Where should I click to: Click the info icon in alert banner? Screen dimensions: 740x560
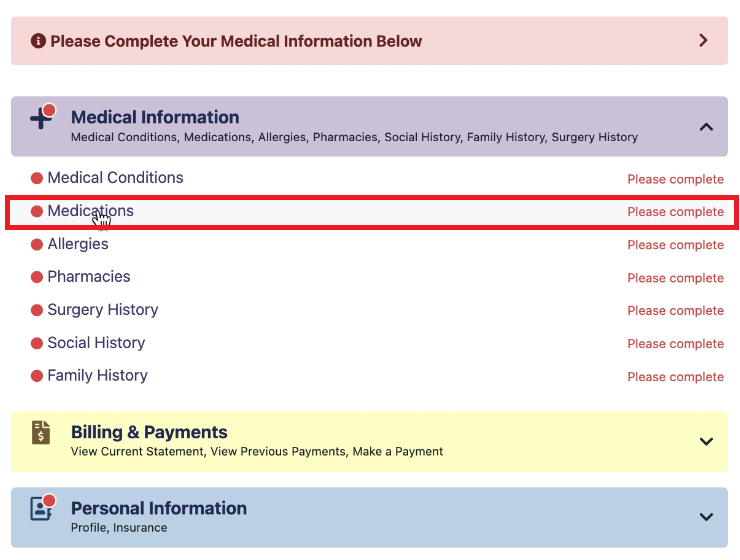(x=38, y=41)
